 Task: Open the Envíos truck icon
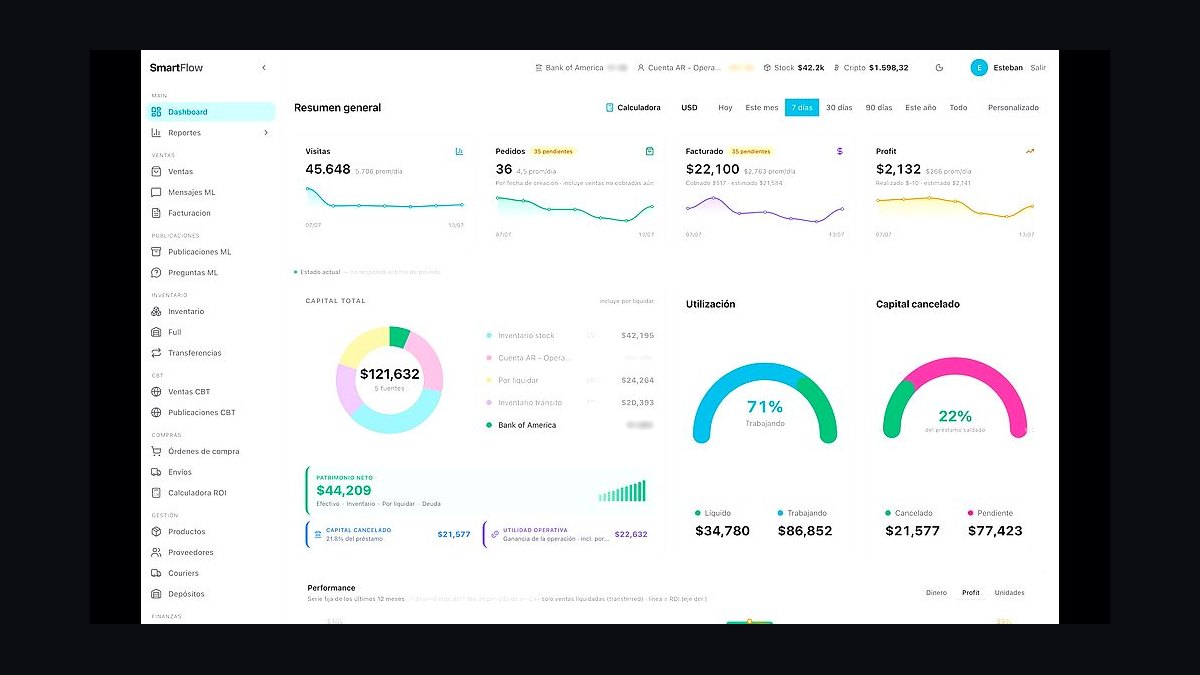coord(156,472)
